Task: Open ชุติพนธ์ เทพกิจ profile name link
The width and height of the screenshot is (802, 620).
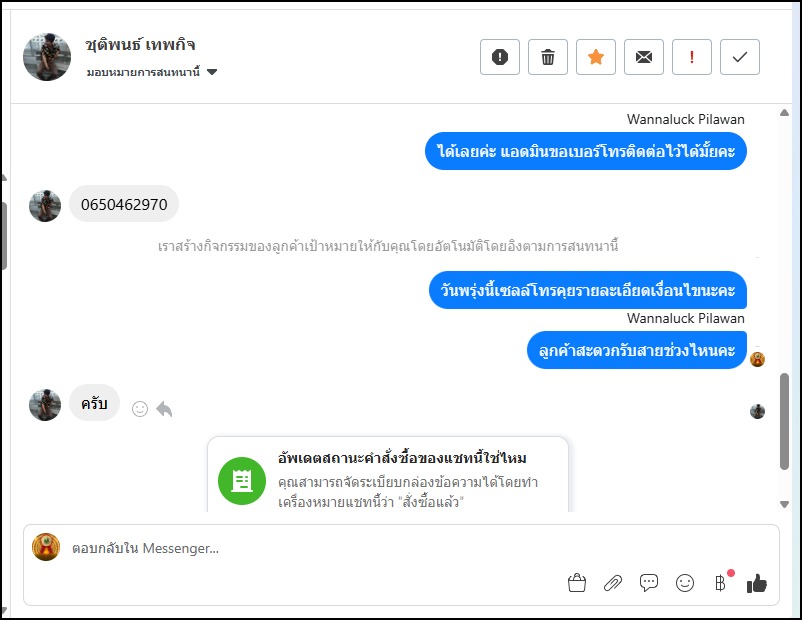Action: coord(141,44)
